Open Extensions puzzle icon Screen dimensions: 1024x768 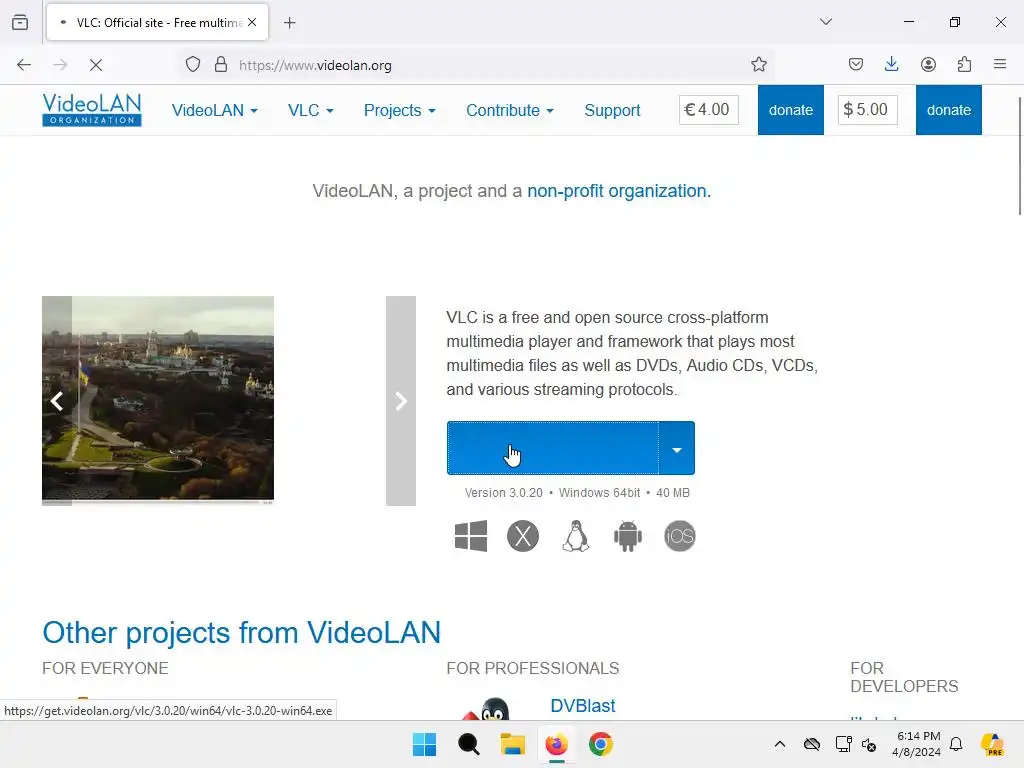964,64
